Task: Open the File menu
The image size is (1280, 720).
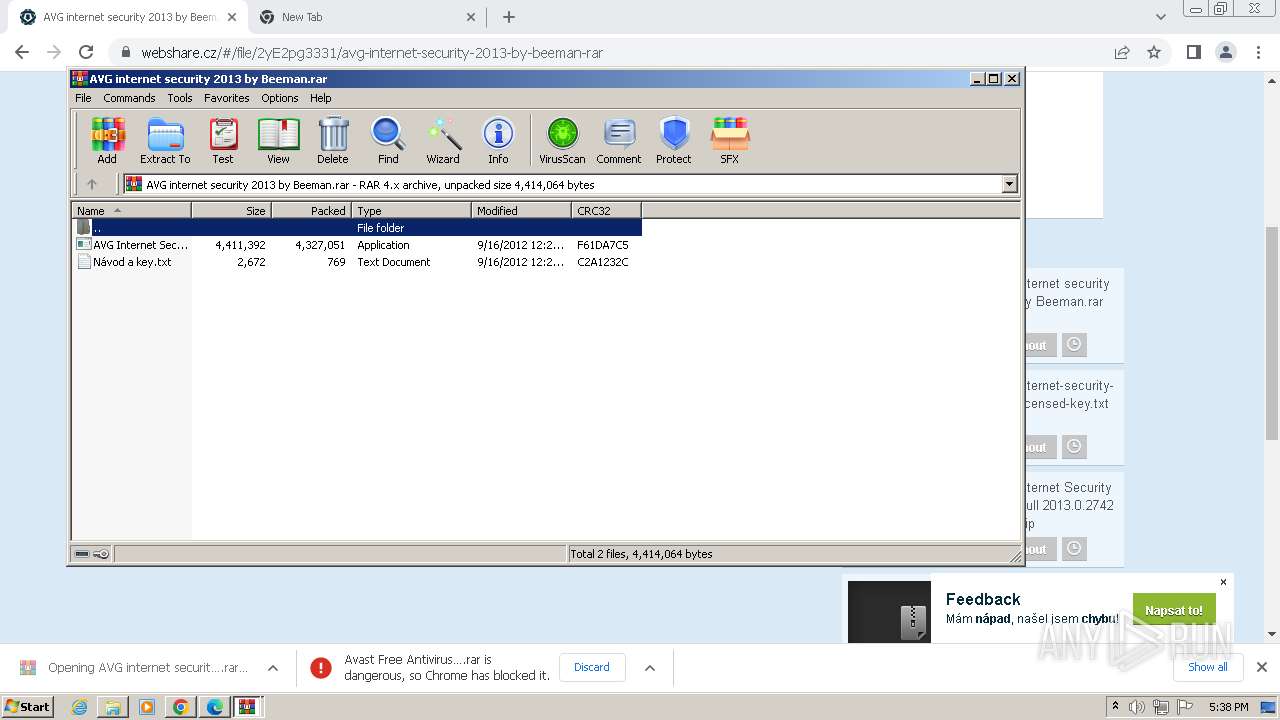Action: (x=83, y=98)
